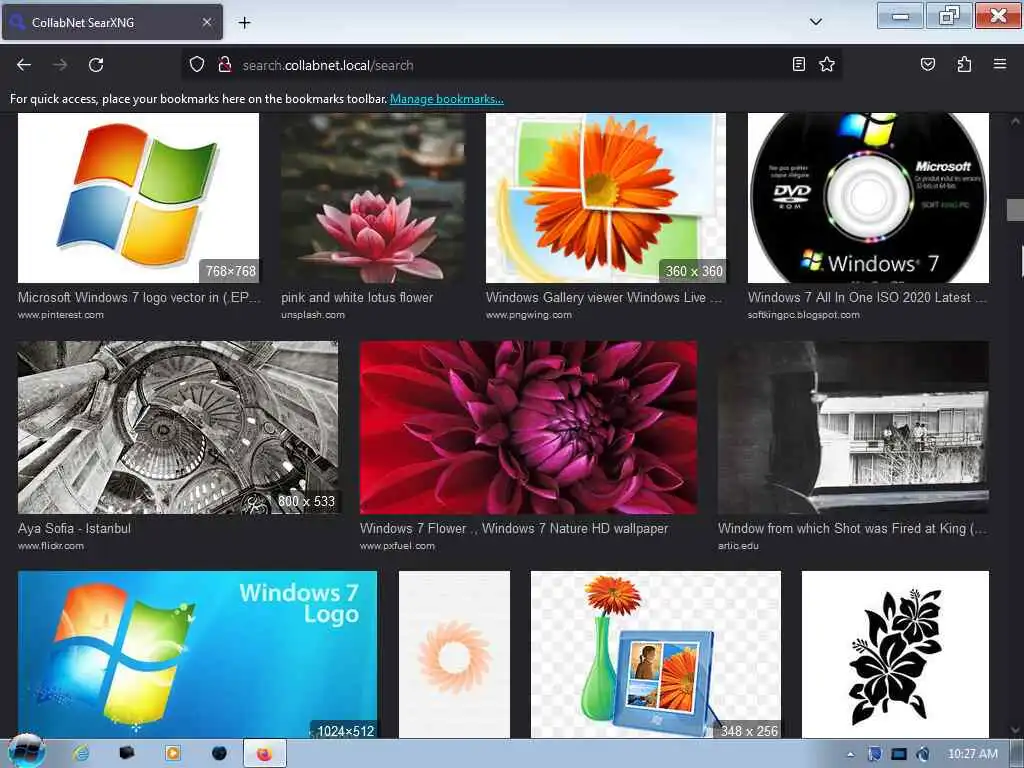Screen dimensions: 1024x768
Task: Go back to the previous page
Action: click(x=24, y=65)
